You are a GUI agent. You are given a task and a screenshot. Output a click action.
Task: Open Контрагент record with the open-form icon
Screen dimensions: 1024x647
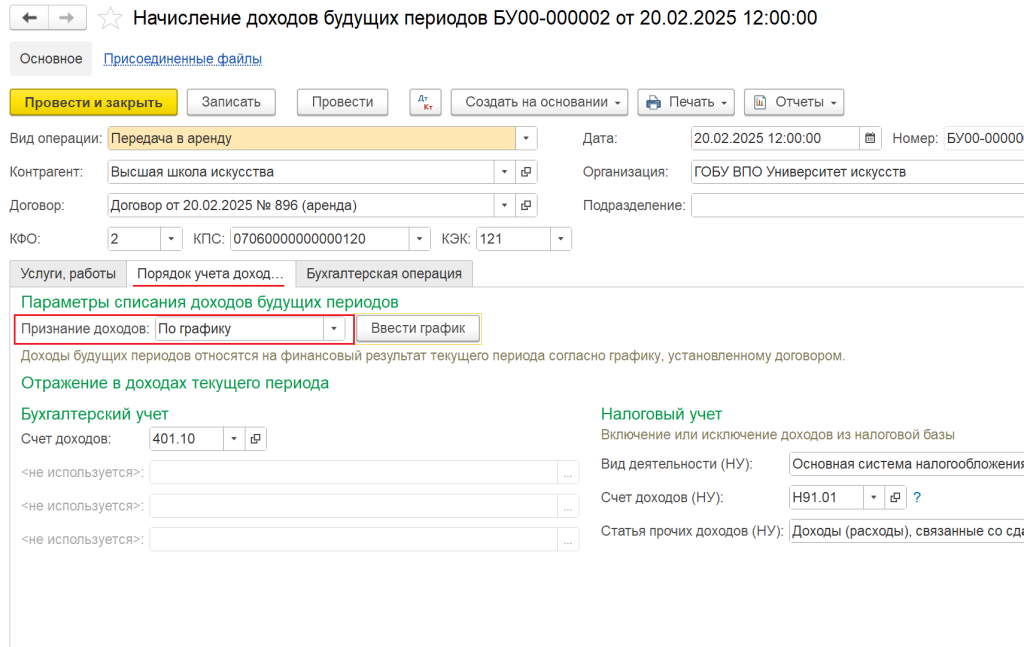point(526,172)
